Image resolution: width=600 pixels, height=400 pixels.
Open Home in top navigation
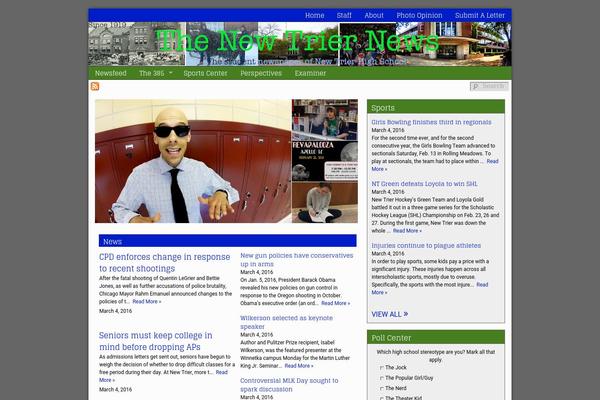click(315, 15)
